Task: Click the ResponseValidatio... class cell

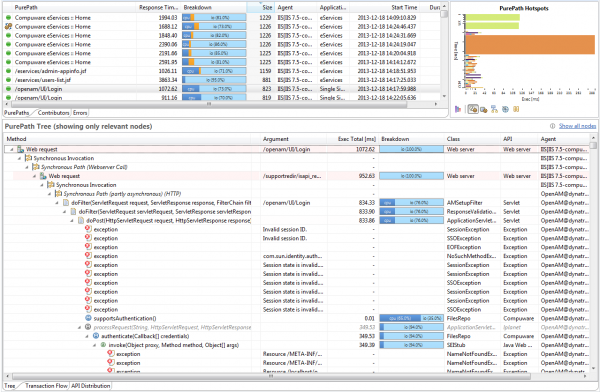Action: coord(471,212)
